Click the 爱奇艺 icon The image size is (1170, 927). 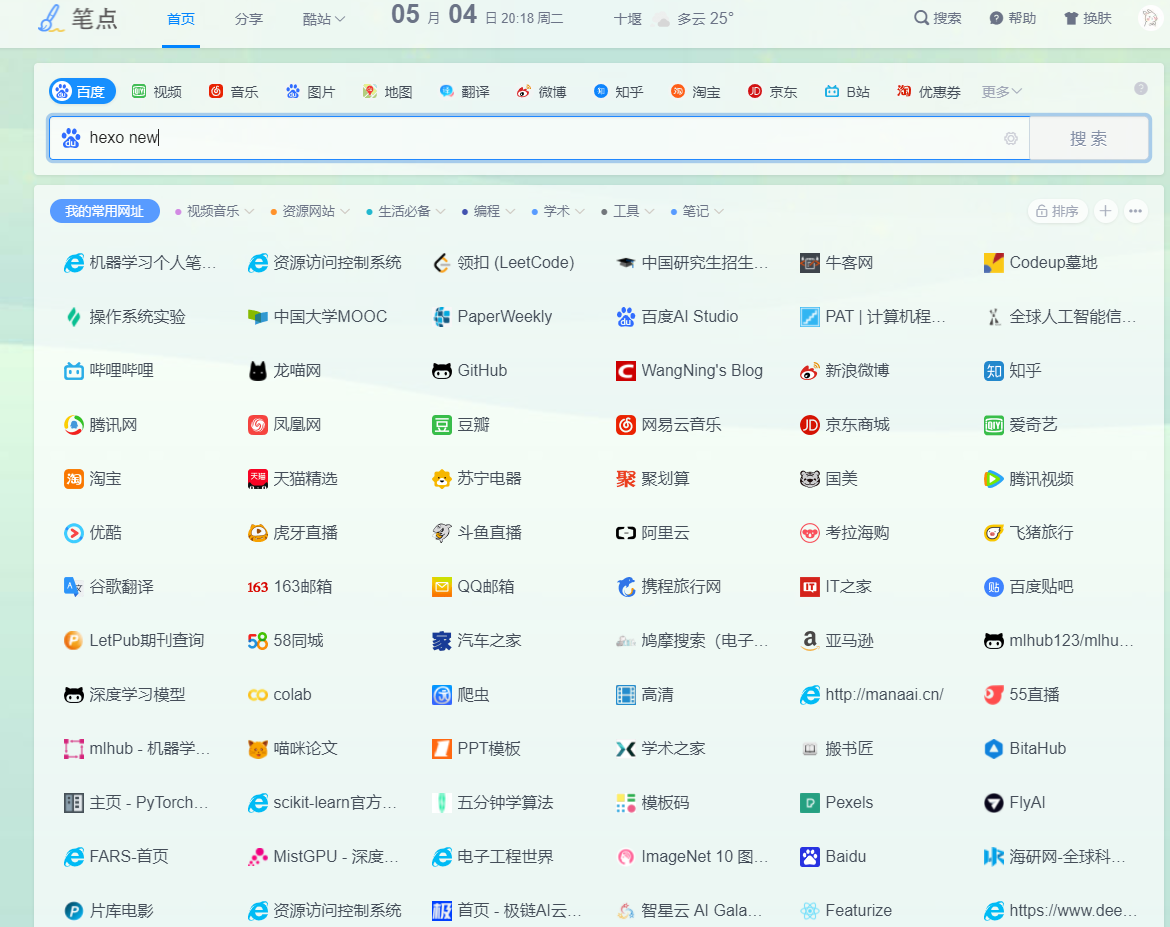pyautogui.click(x=993, y=425)
